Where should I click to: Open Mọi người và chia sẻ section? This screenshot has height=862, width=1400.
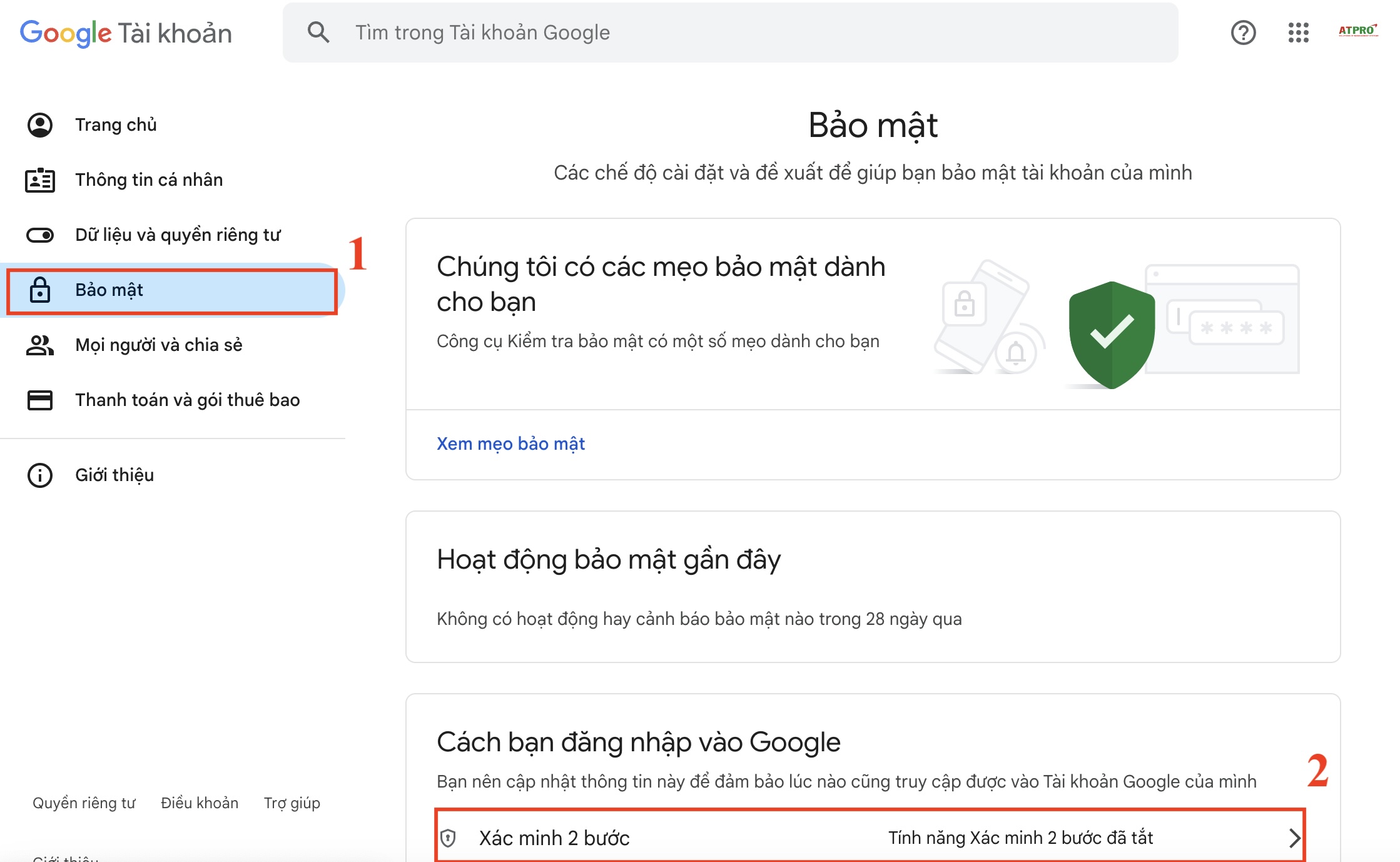(x=173, y=345)
